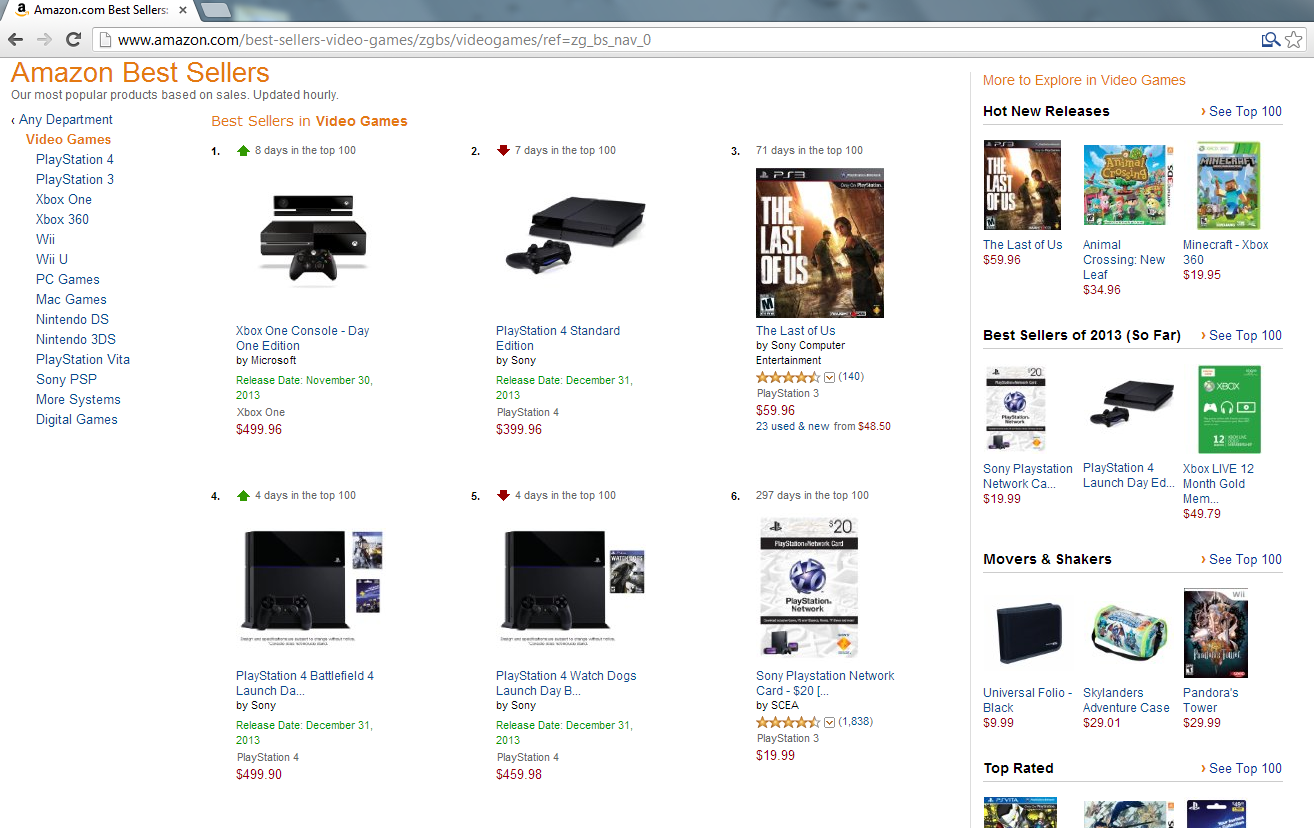This screenshot has width=1314, height=828.
Task: Select the Amazon.com Best Sellers browser tab
Action: pos(99,10)
